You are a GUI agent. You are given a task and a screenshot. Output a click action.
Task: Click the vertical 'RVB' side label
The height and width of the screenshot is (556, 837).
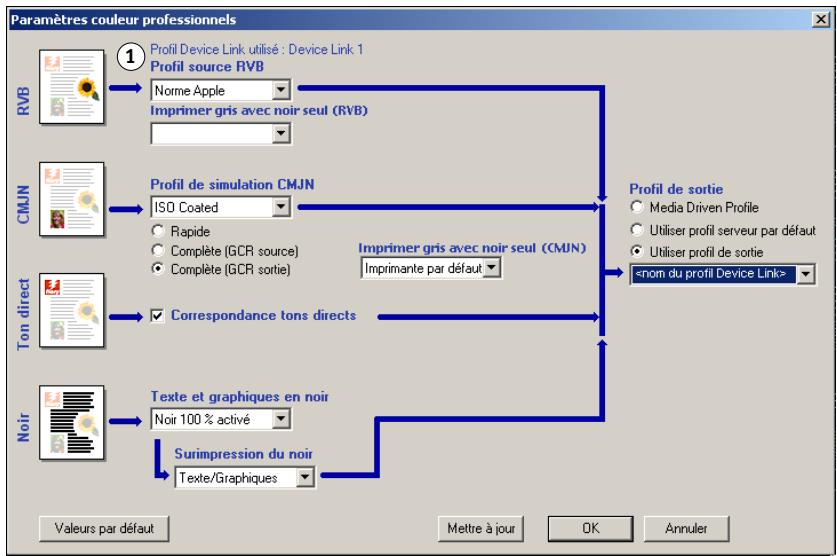pyautogui.click(x=23, y=101)
